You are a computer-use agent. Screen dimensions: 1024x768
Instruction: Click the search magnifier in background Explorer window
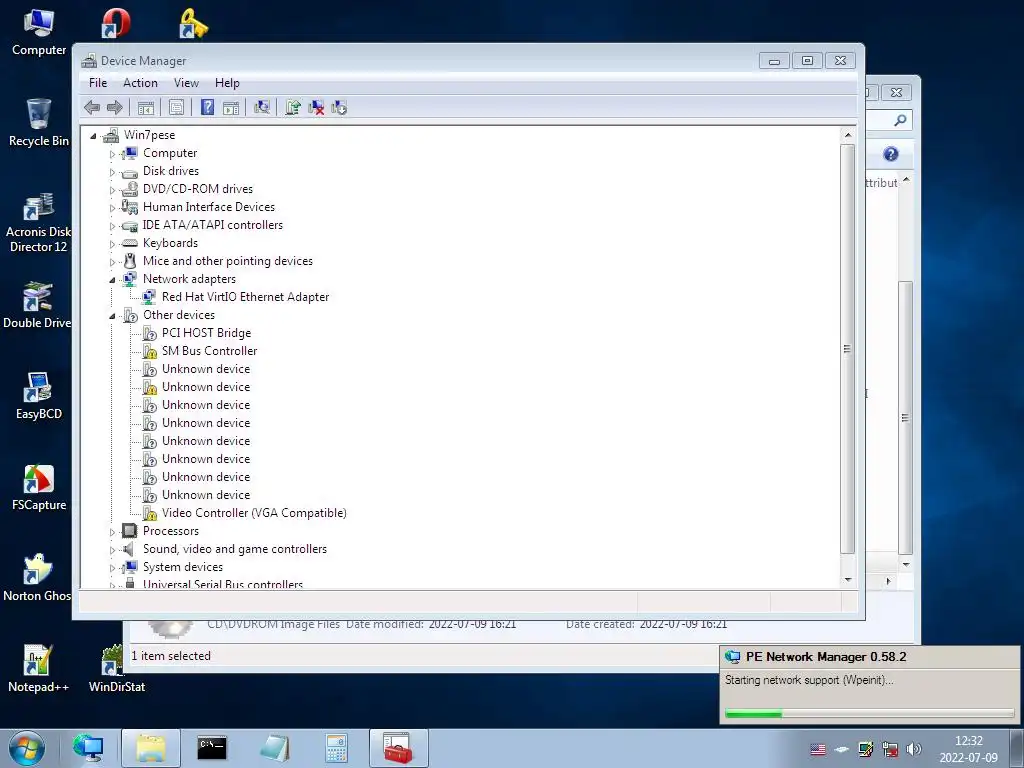coord(900,120)
